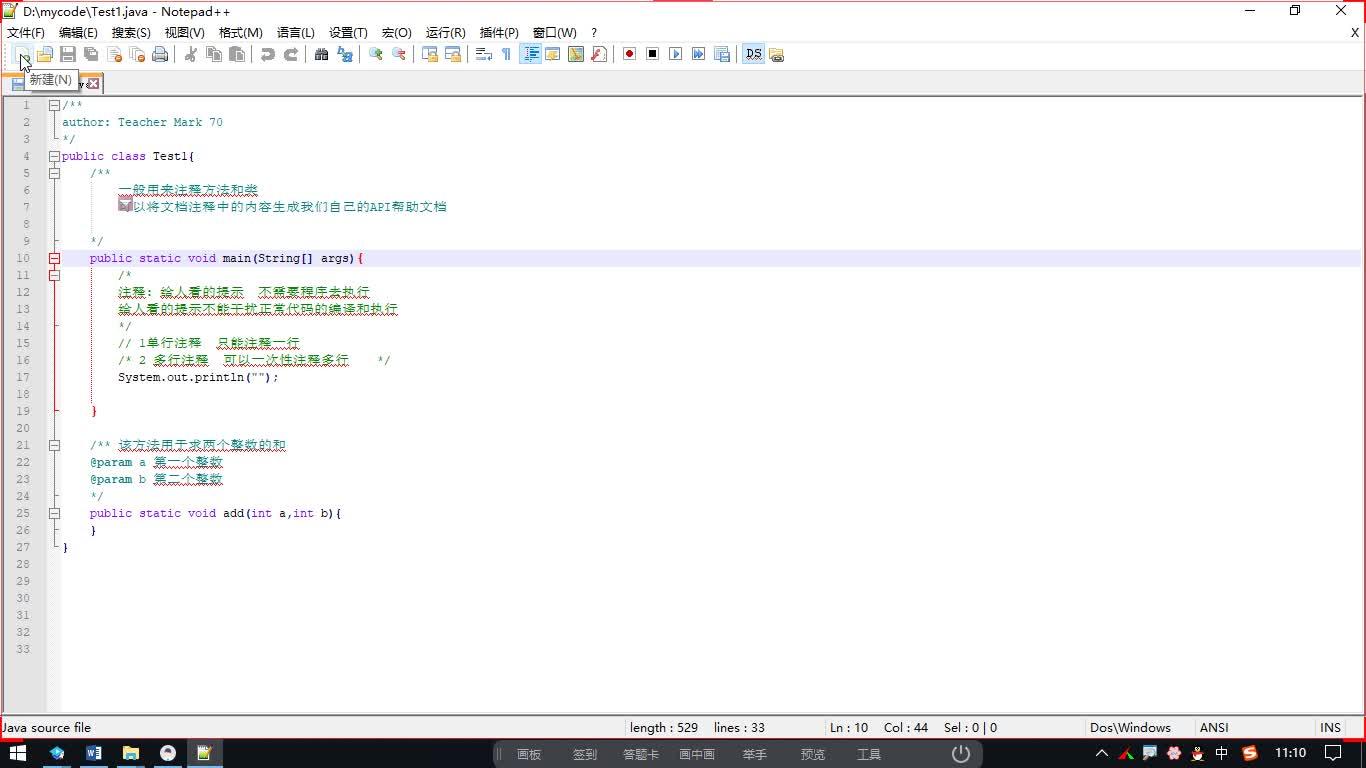Click the 签到 button in the overlay bar
Viewport: 1366px width, 768px height.
click(x=585, y=754)
